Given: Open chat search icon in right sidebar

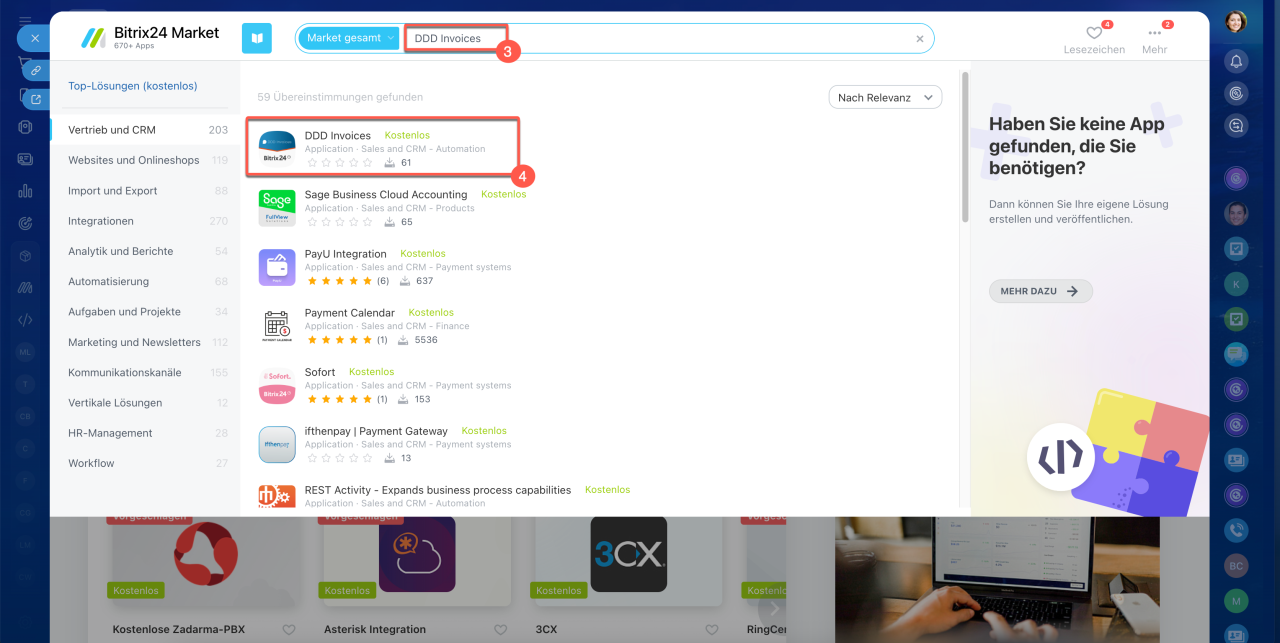Looking at the screenshot, I should [1236, 125].
